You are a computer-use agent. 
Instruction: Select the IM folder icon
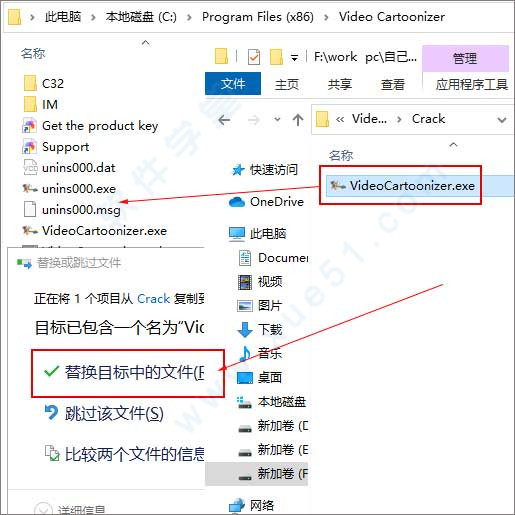pos(30,104)
